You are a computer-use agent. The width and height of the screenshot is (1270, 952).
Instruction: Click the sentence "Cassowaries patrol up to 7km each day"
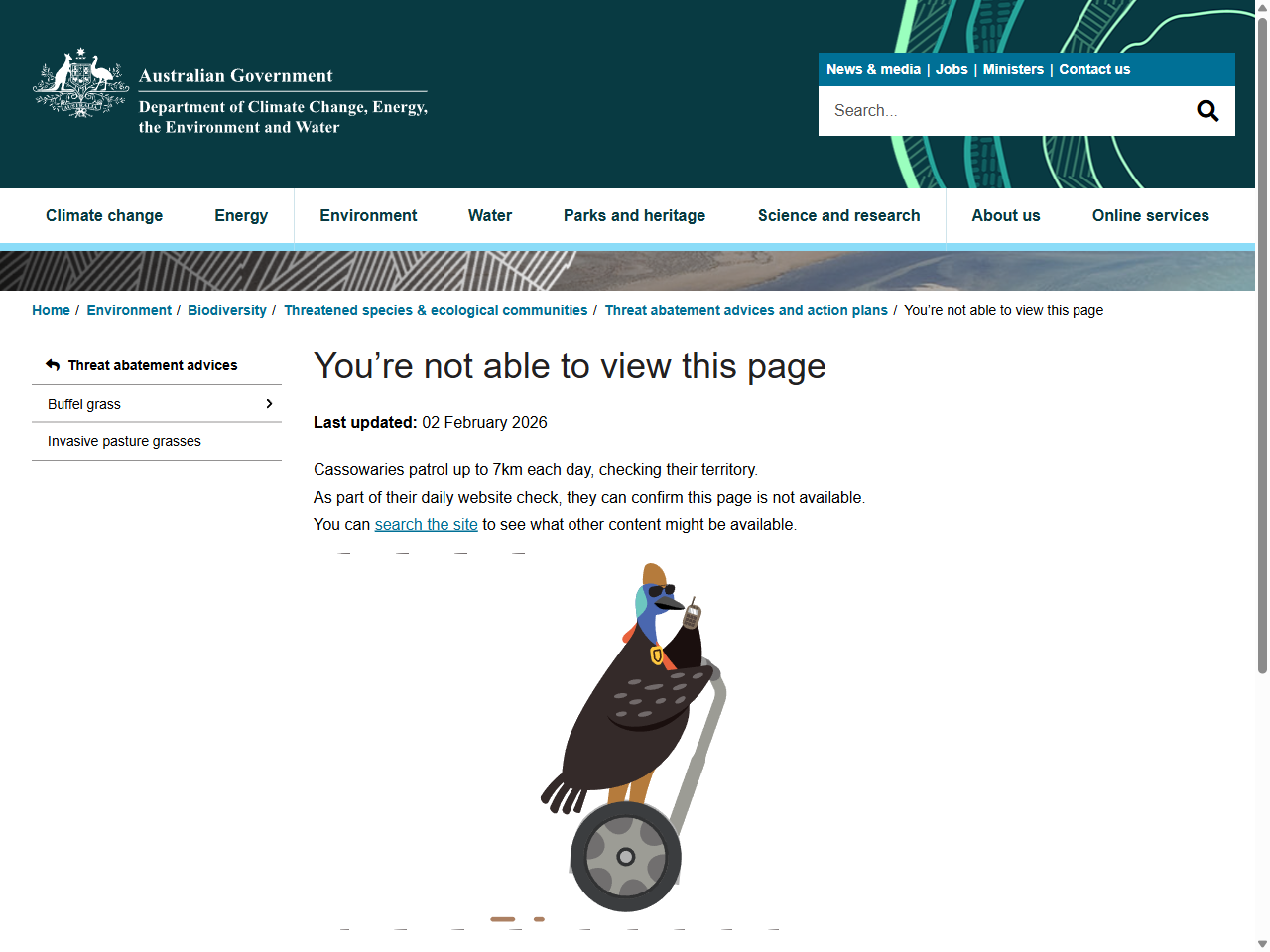(536, 469)
